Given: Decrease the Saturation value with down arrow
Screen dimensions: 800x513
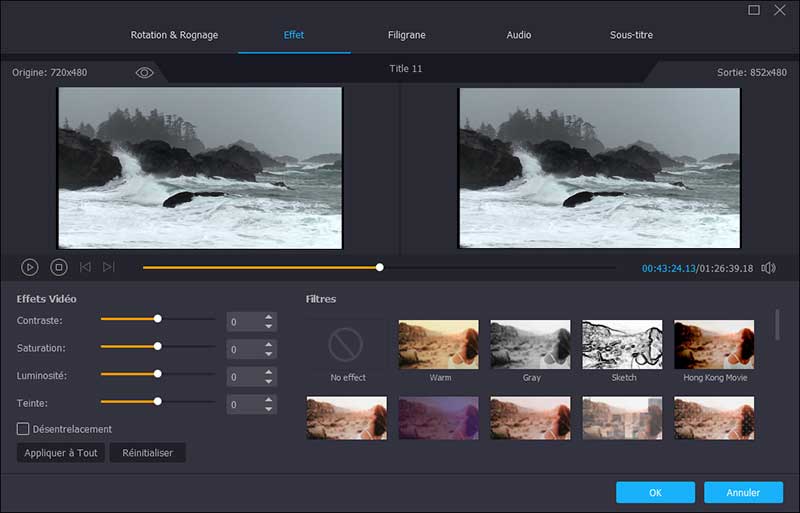Looking at the screenshot, I should (x=268, y=354).
